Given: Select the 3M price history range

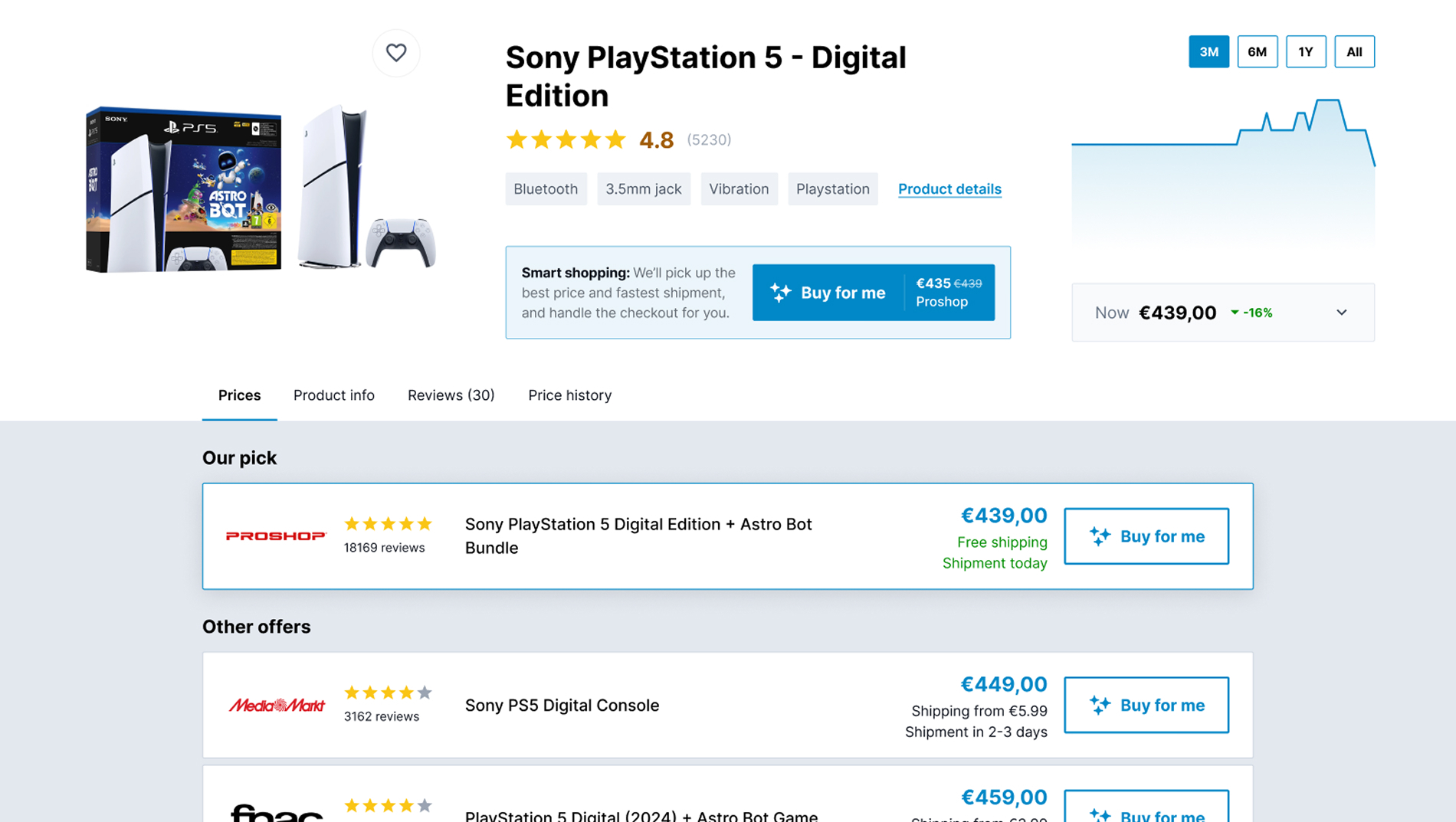Looking at the screenshot, I should coord(1208,52).
